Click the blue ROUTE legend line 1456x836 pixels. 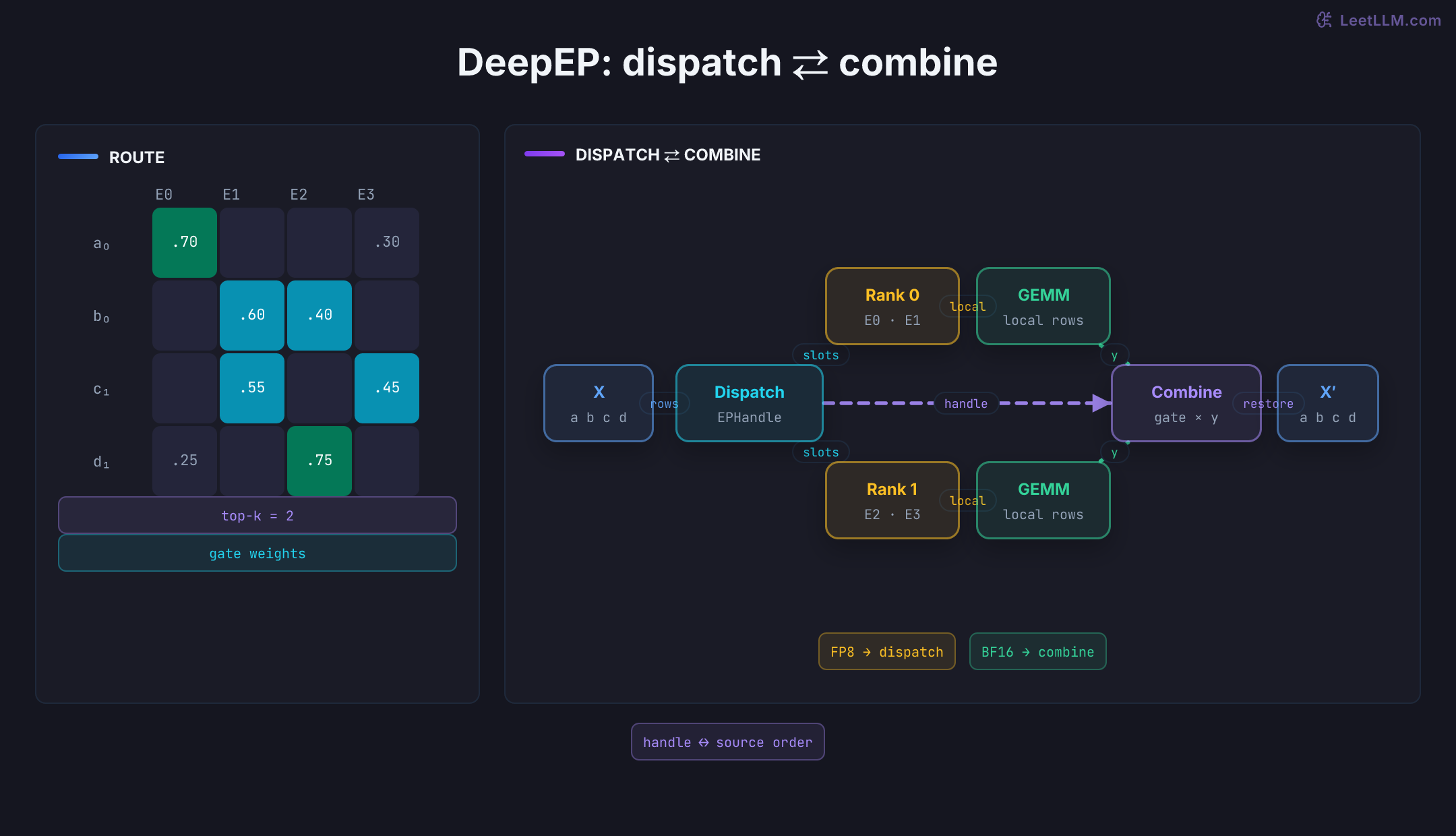(x=78, y=156)
